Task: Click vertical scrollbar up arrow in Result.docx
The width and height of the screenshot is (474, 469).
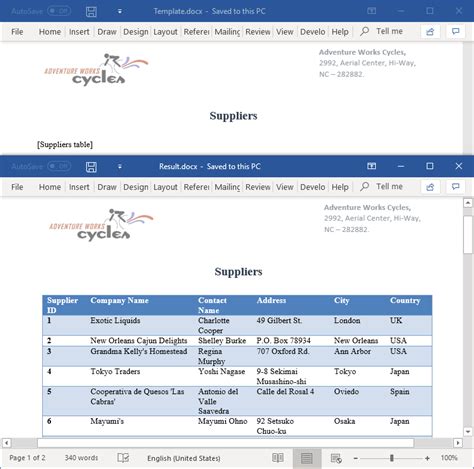Action: pos(468,203)
